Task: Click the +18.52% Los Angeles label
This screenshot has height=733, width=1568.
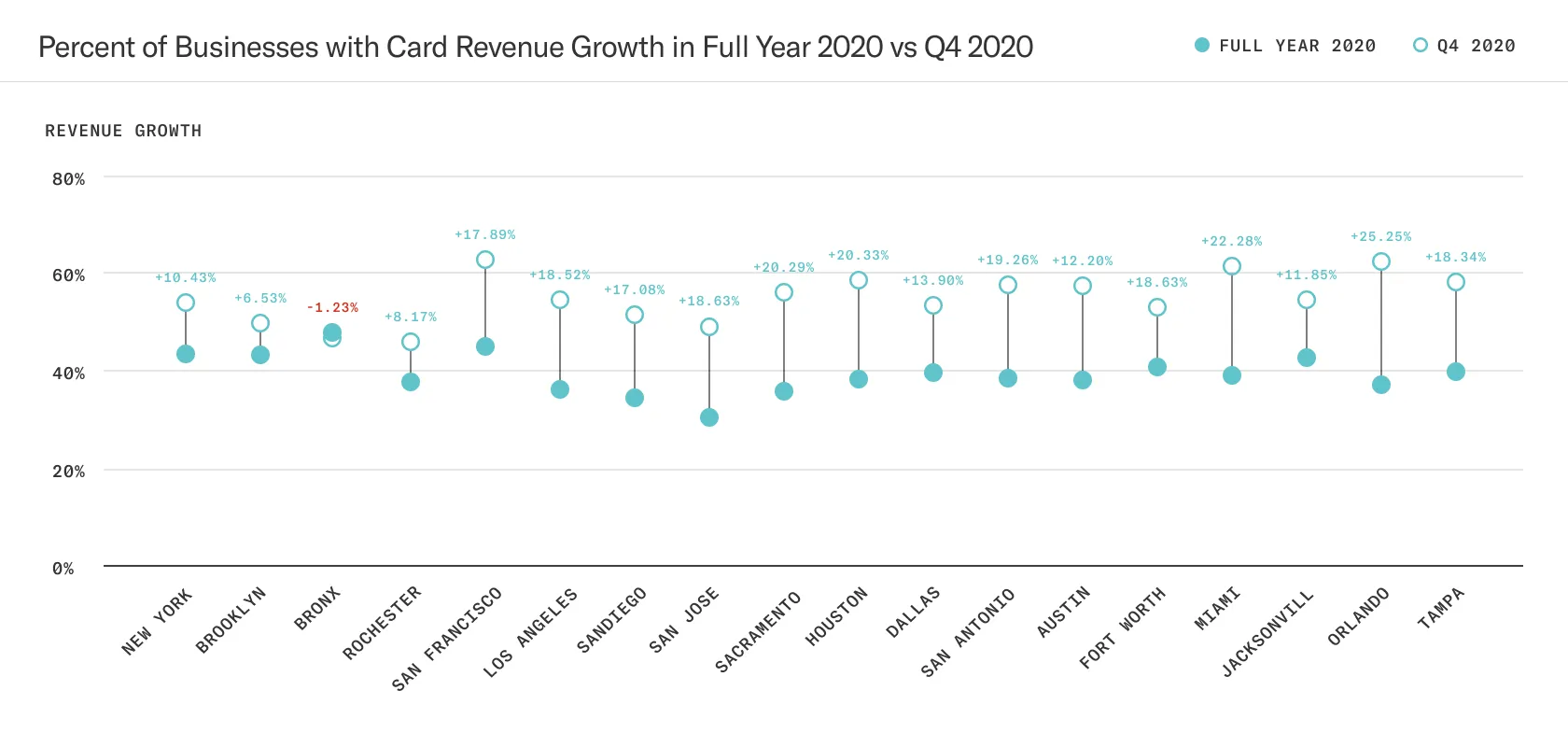Action: coord(560,275)
